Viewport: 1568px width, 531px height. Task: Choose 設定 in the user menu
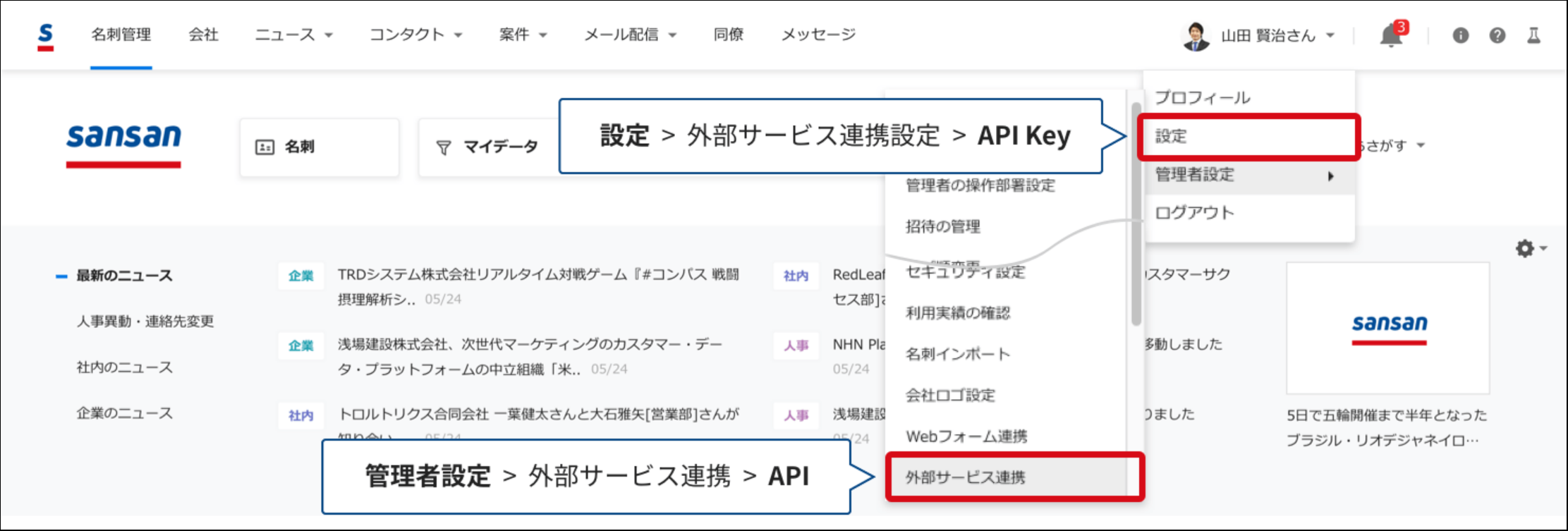[1248, 136]
